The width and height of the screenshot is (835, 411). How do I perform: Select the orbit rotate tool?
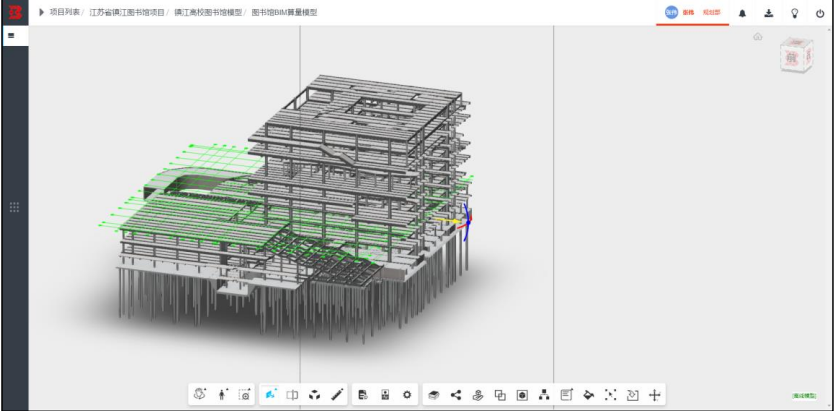click(x=200, y=394)
